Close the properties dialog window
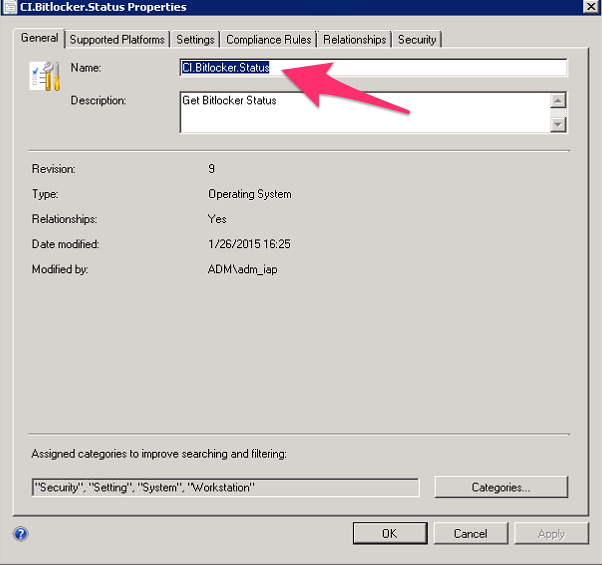602x565 pixels. click(x=592, y=6)
